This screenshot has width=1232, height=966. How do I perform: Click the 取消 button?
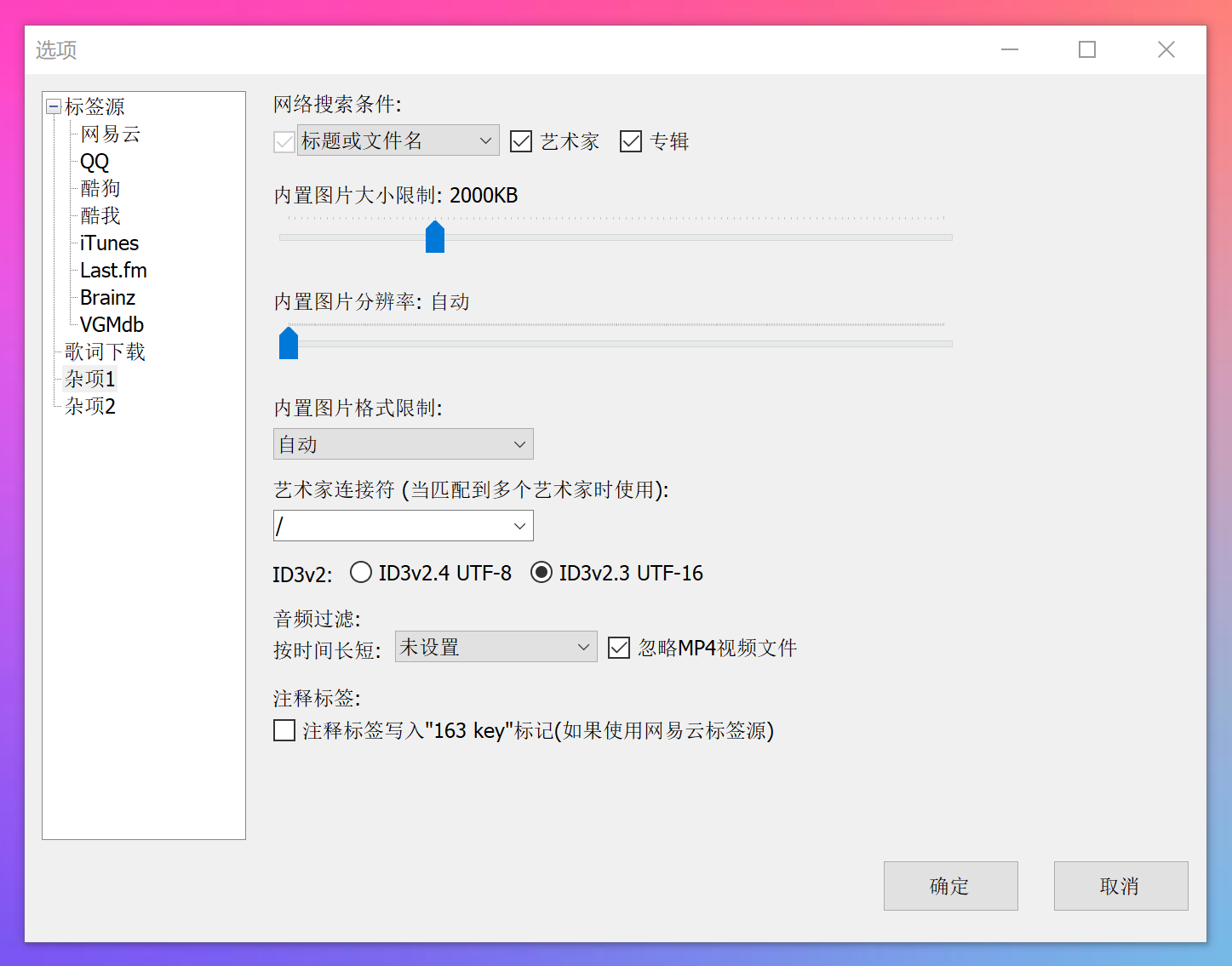pos(1120,886)
